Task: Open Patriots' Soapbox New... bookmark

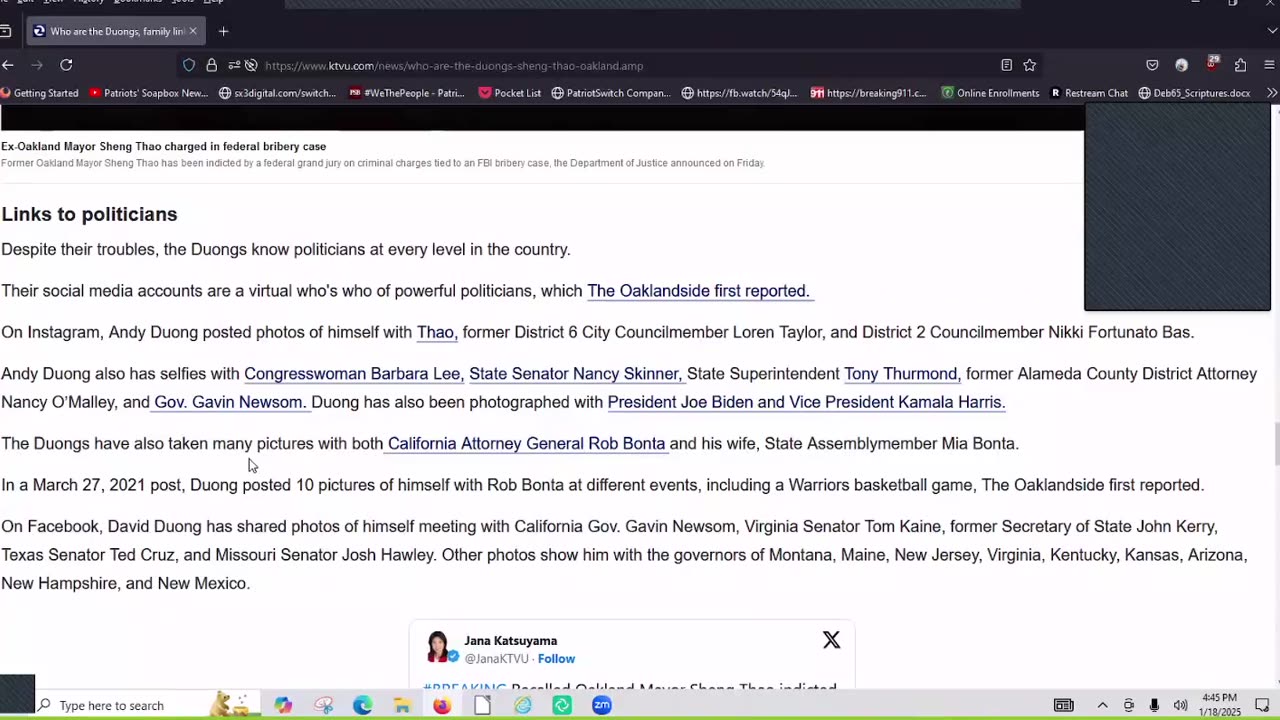Action: (148, 93)
